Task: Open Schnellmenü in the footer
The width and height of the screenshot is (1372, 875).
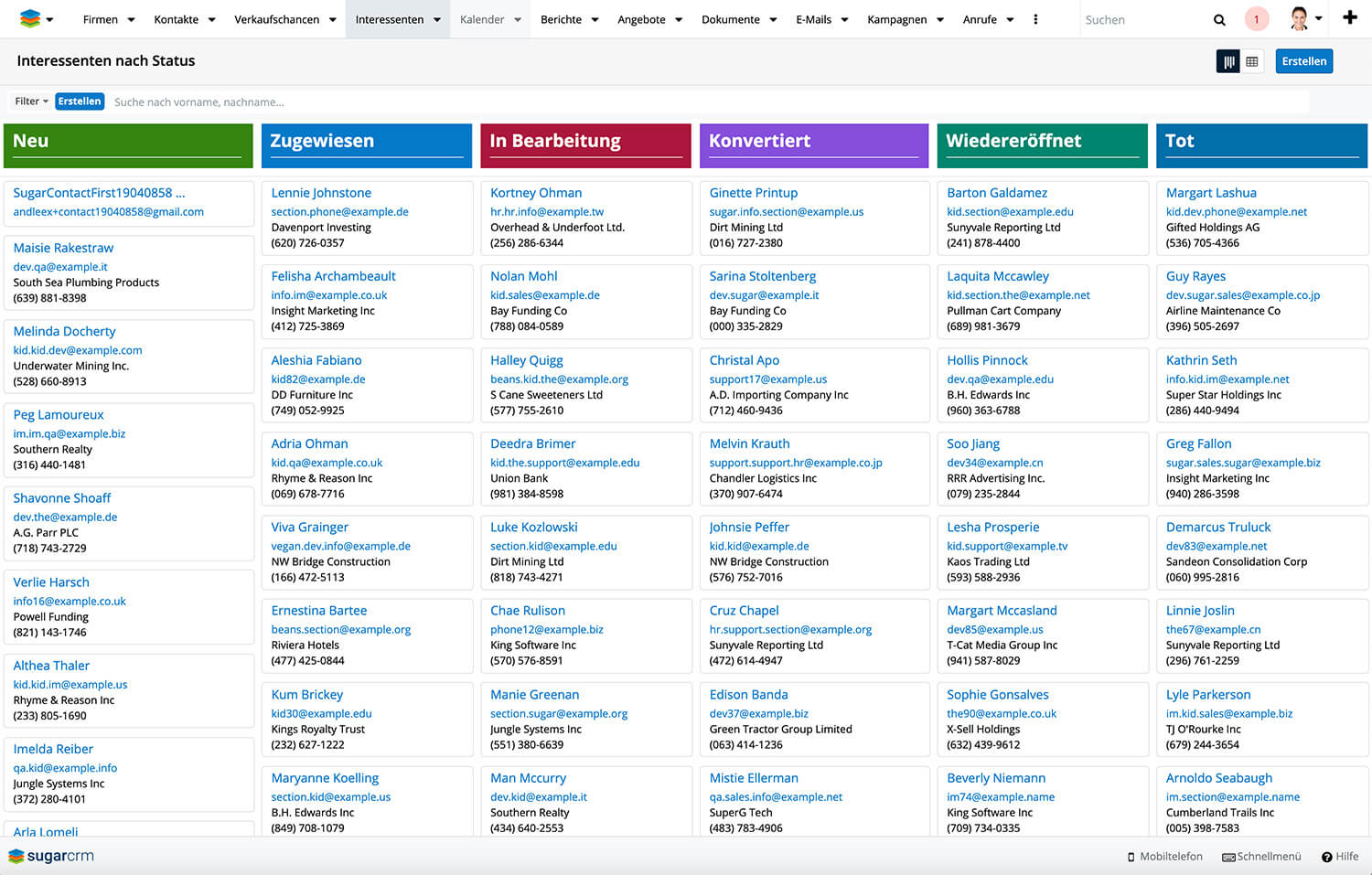Action: click(x=1261, y=857)
